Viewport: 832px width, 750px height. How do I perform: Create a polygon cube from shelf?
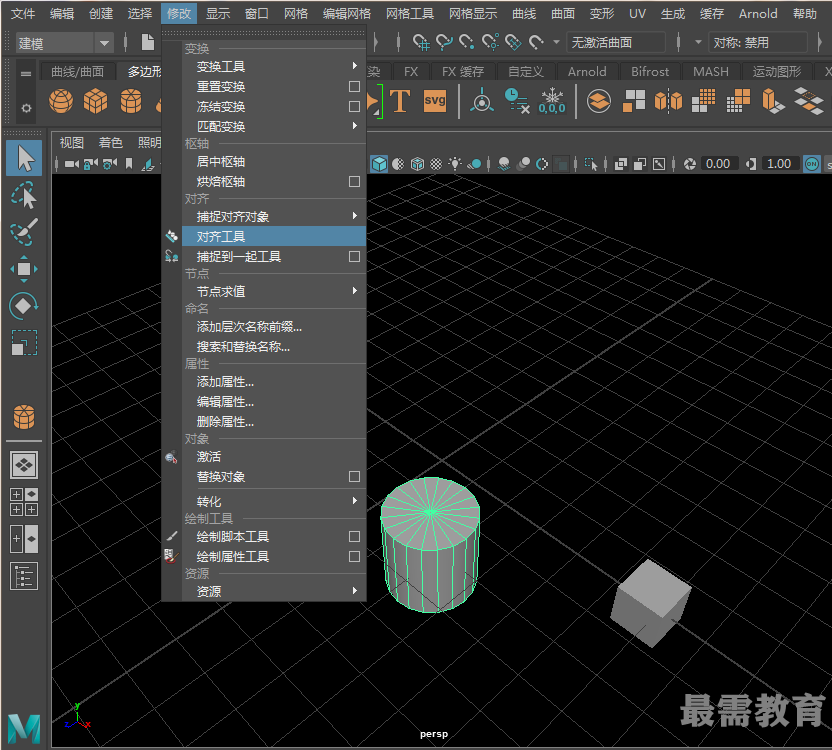point(96,101)
